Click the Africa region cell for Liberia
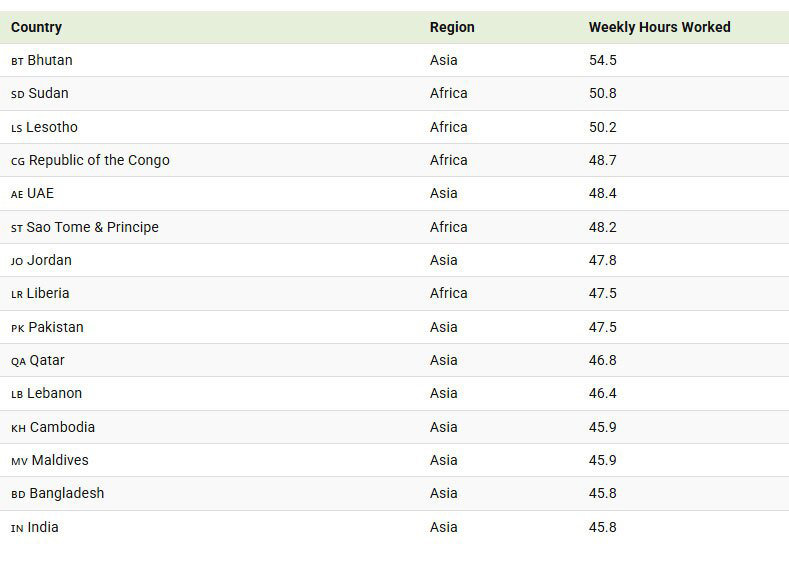The width and height of the screenshot is (789, 568). 448,293
